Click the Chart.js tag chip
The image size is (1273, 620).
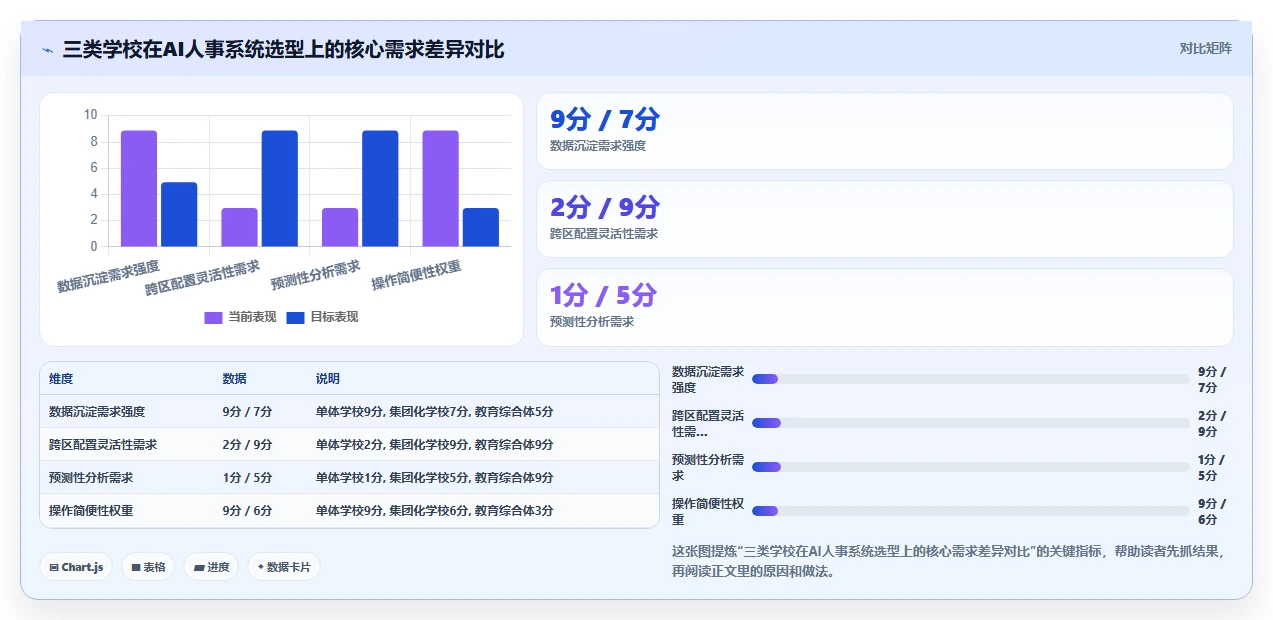click(76, 567)
